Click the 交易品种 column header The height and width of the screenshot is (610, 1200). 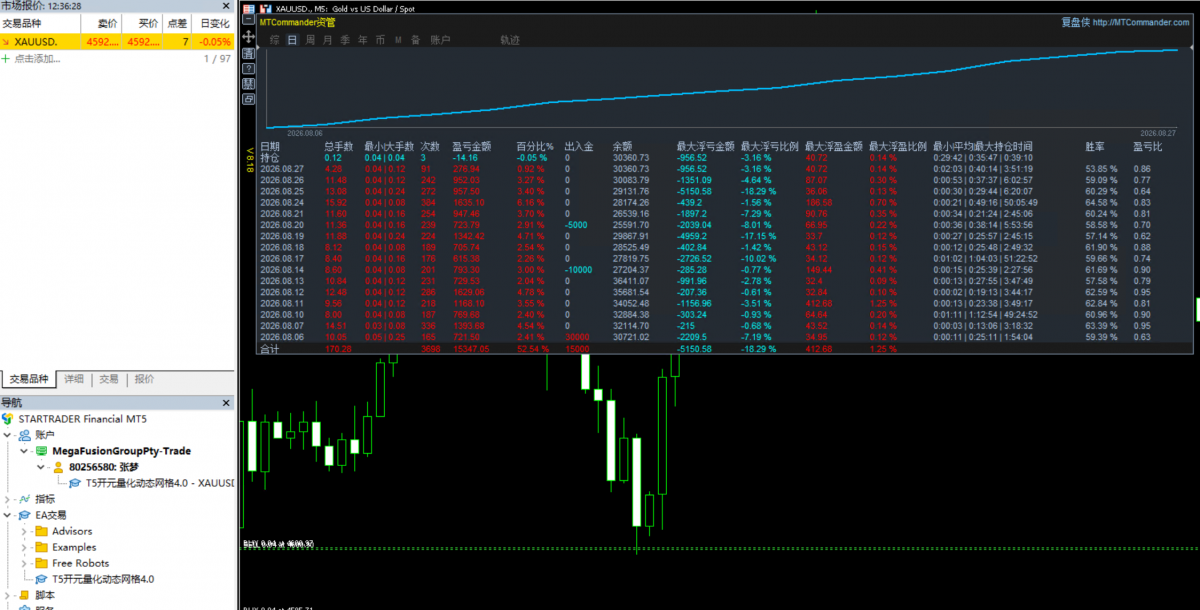40,24
